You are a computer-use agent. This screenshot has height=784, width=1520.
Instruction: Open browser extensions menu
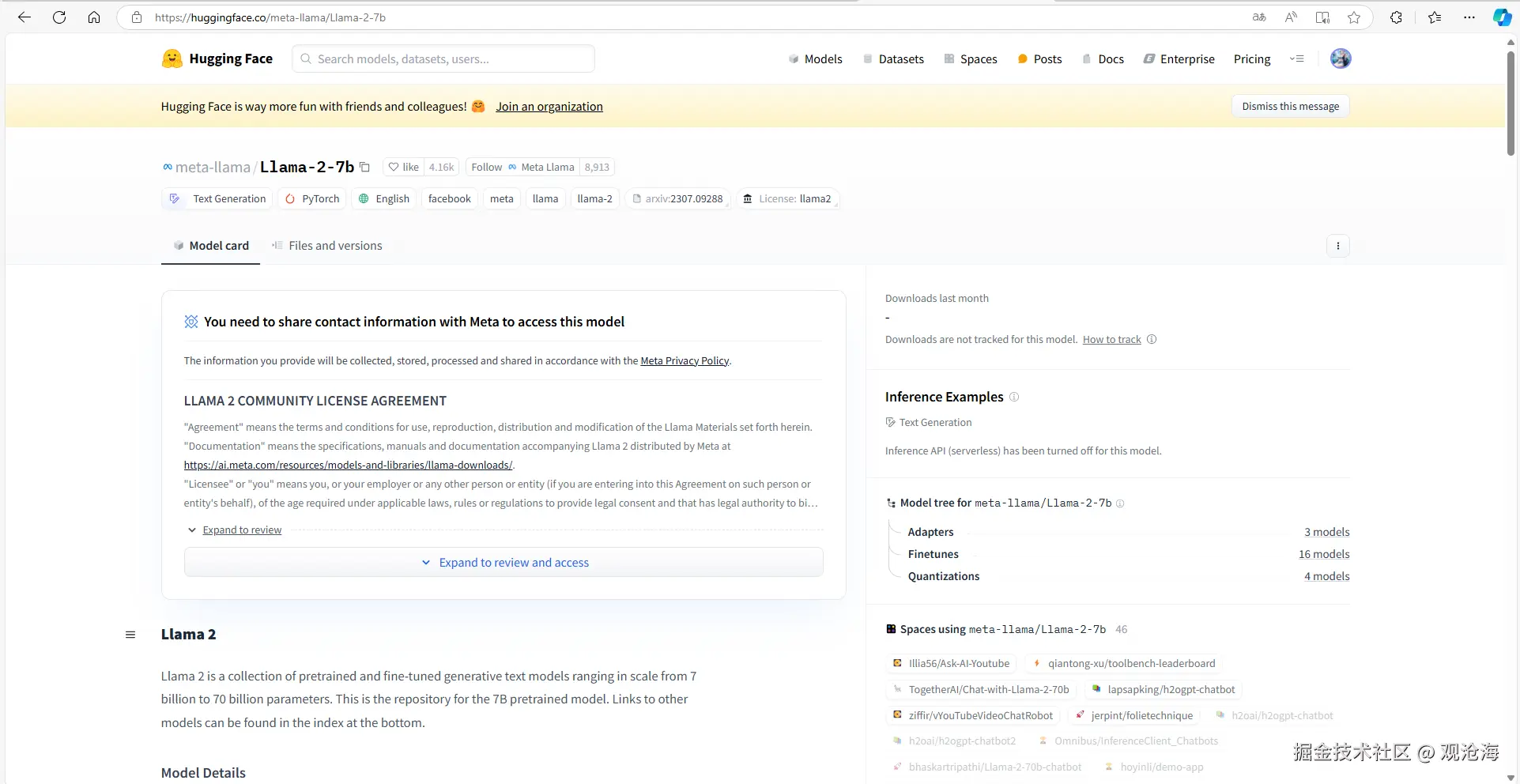(x=1396, y=17)
